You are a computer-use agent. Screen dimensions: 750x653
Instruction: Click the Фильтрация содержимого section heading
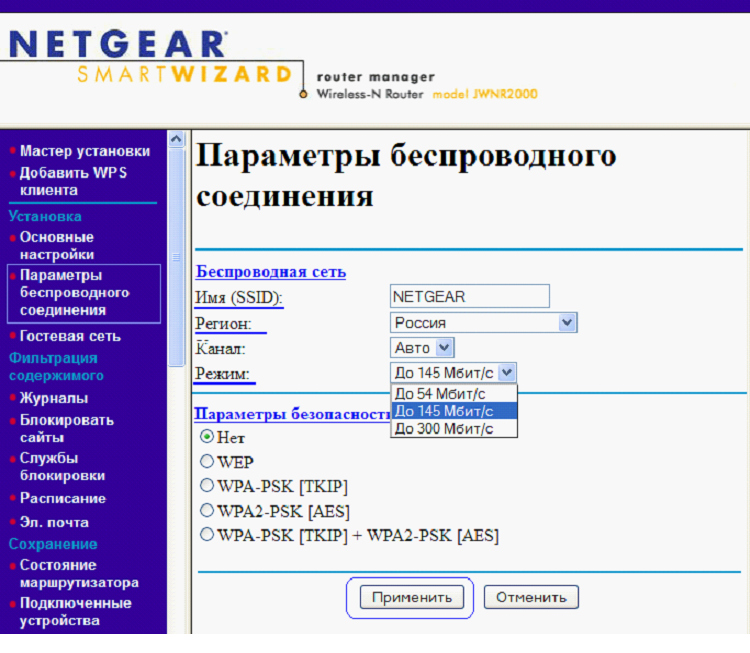(x=56, y=367)
